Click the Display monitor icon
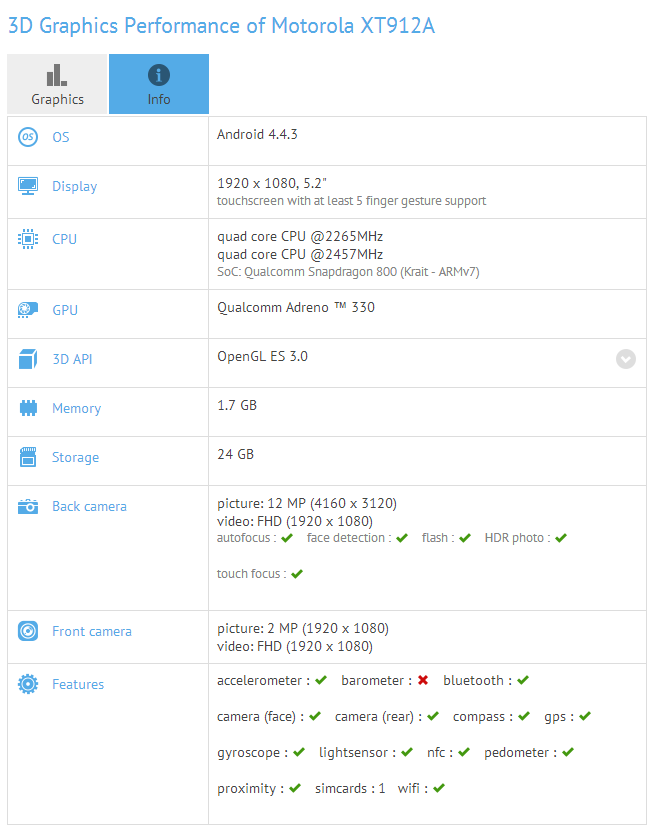Screen dimensions: 649x826 (28, 186)
